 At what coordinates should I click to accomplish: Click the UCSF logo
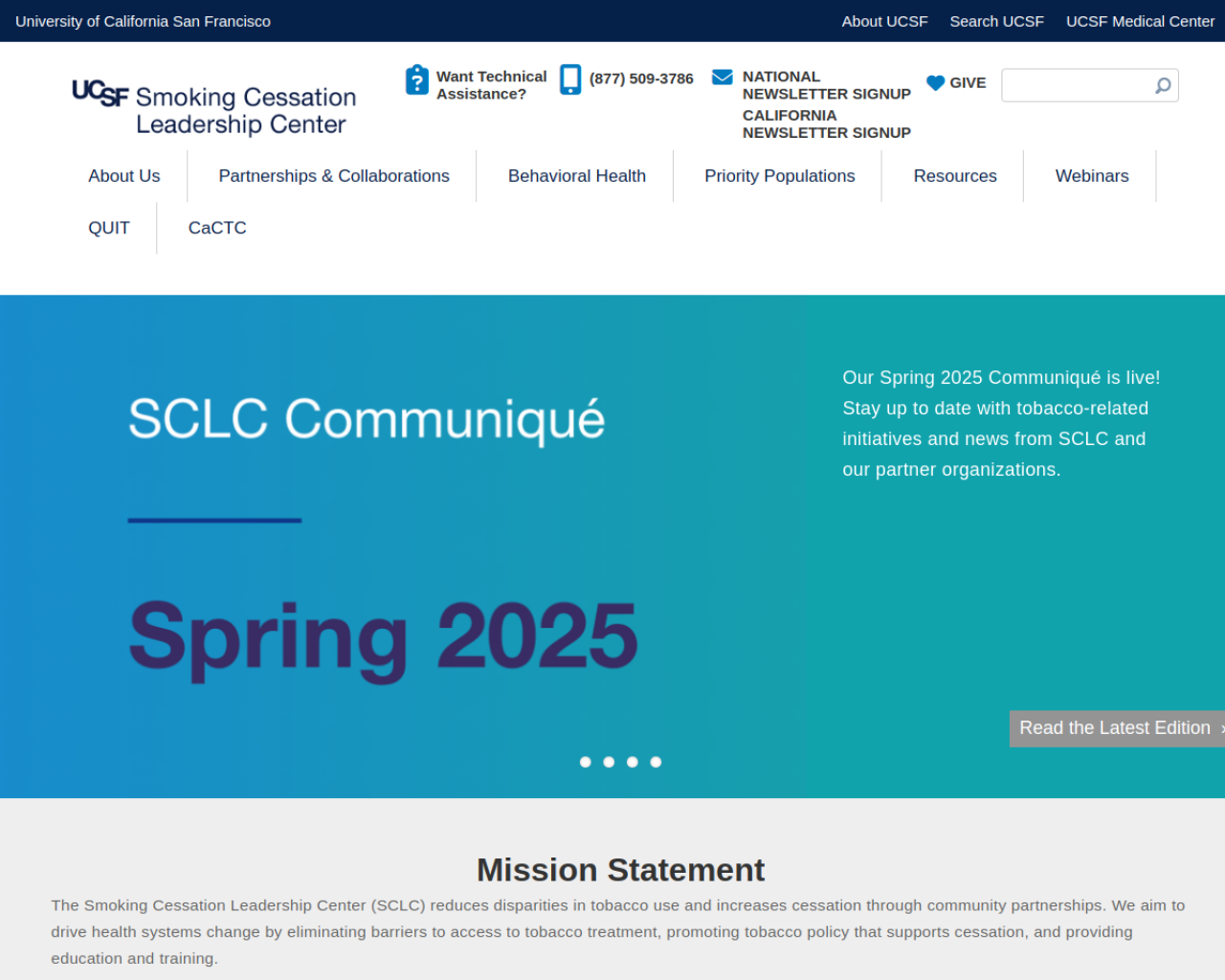(100, 93)
